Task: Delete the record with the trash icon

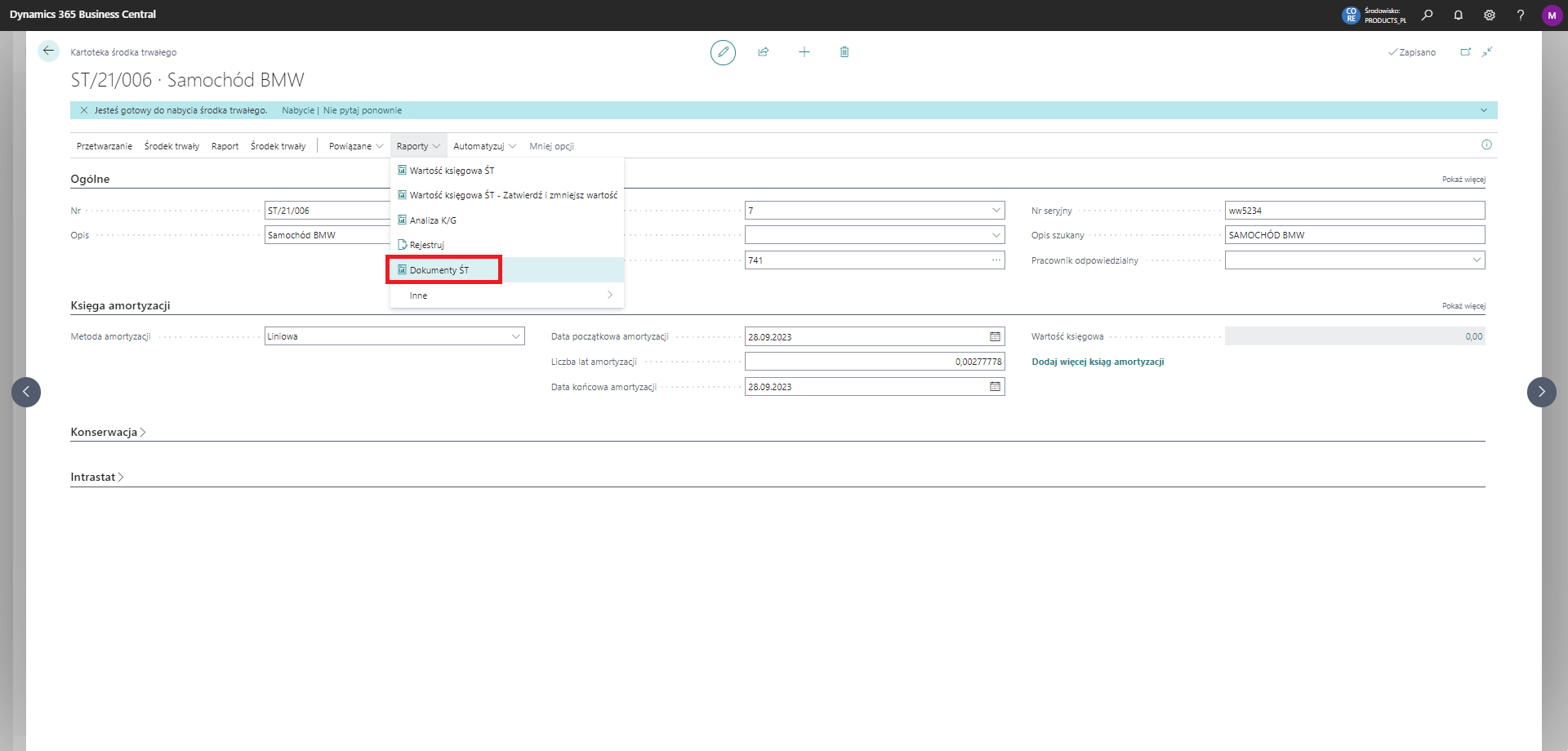Action: pyautogui.click(x=844, y=52)
